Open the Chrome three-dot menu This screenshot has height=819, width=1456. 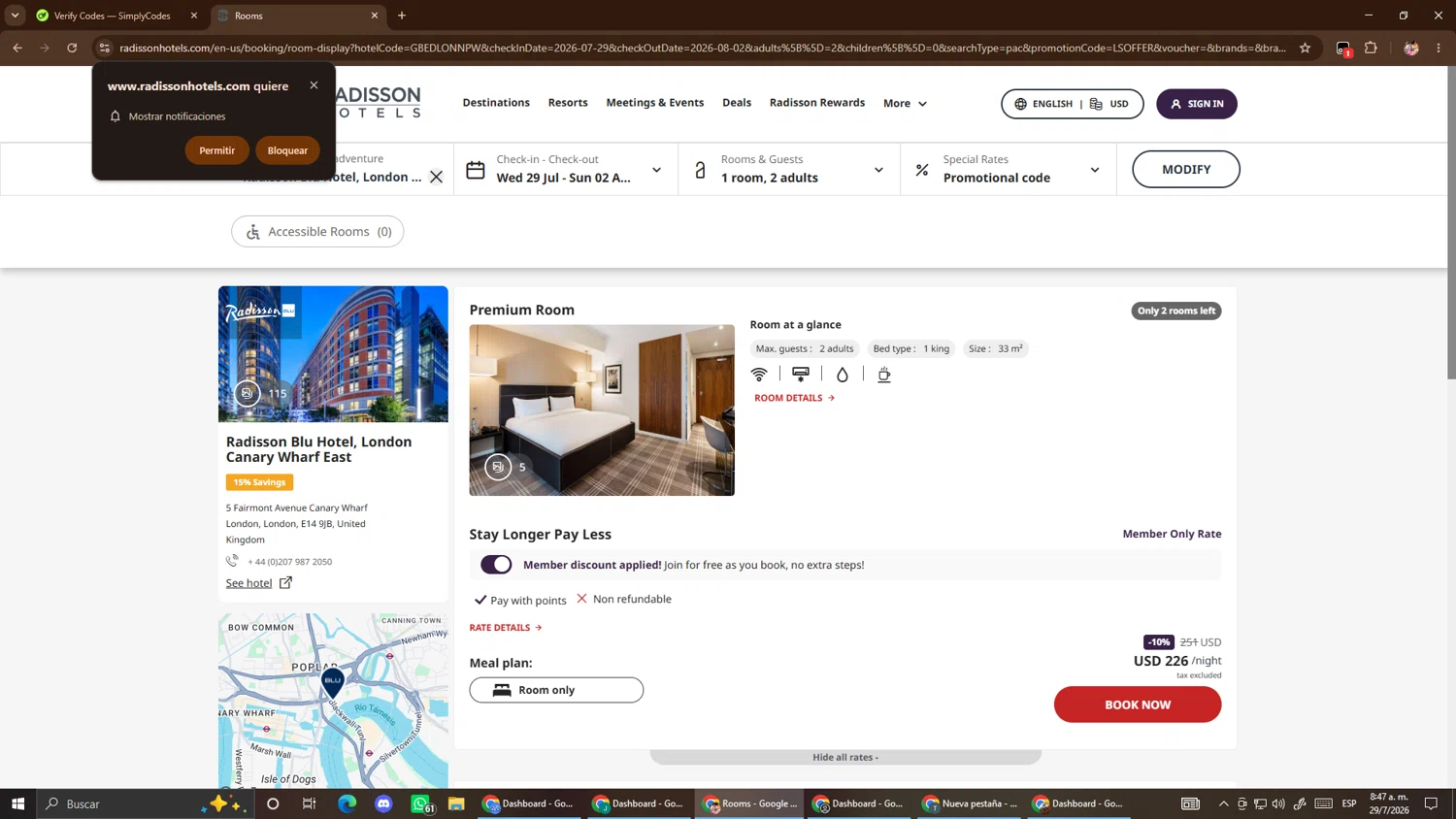[1439, 48]
